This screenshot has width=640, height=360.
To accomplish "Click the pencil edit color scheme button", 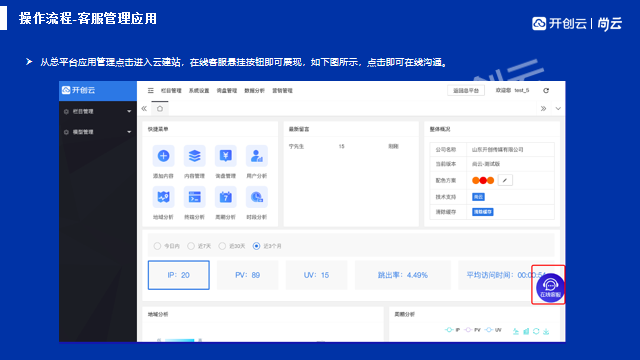I will (x=505, y=180).
